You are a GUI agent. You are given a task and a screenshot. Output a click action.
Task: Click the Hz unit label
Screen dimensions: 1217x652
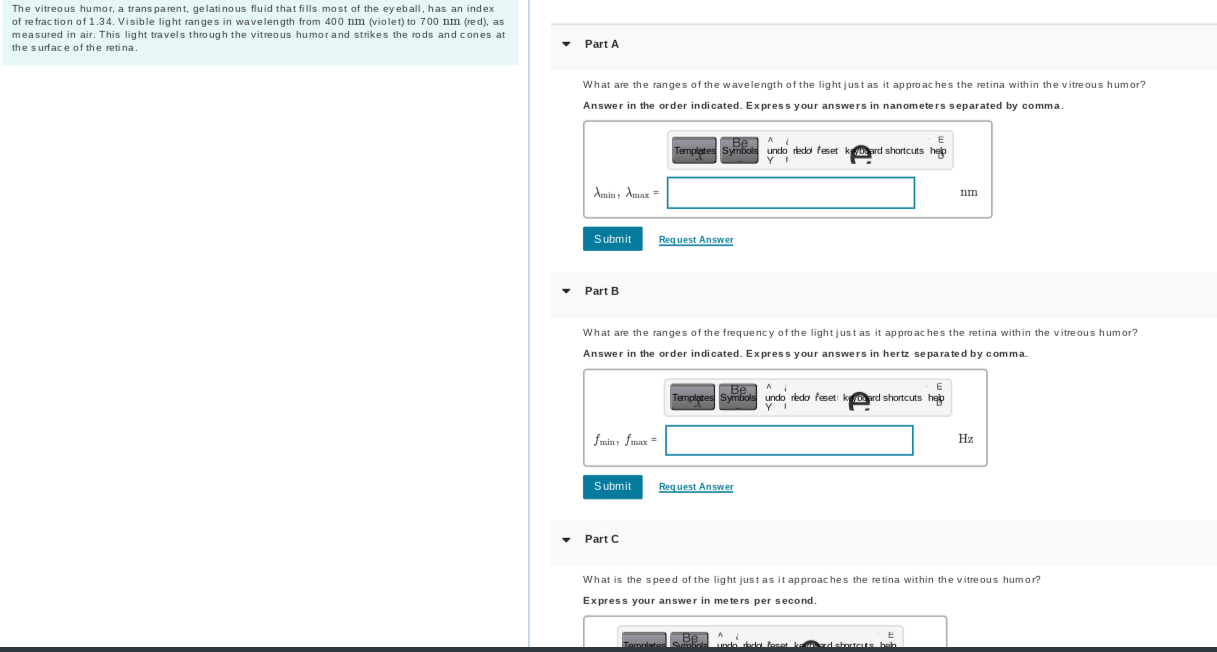966,439
